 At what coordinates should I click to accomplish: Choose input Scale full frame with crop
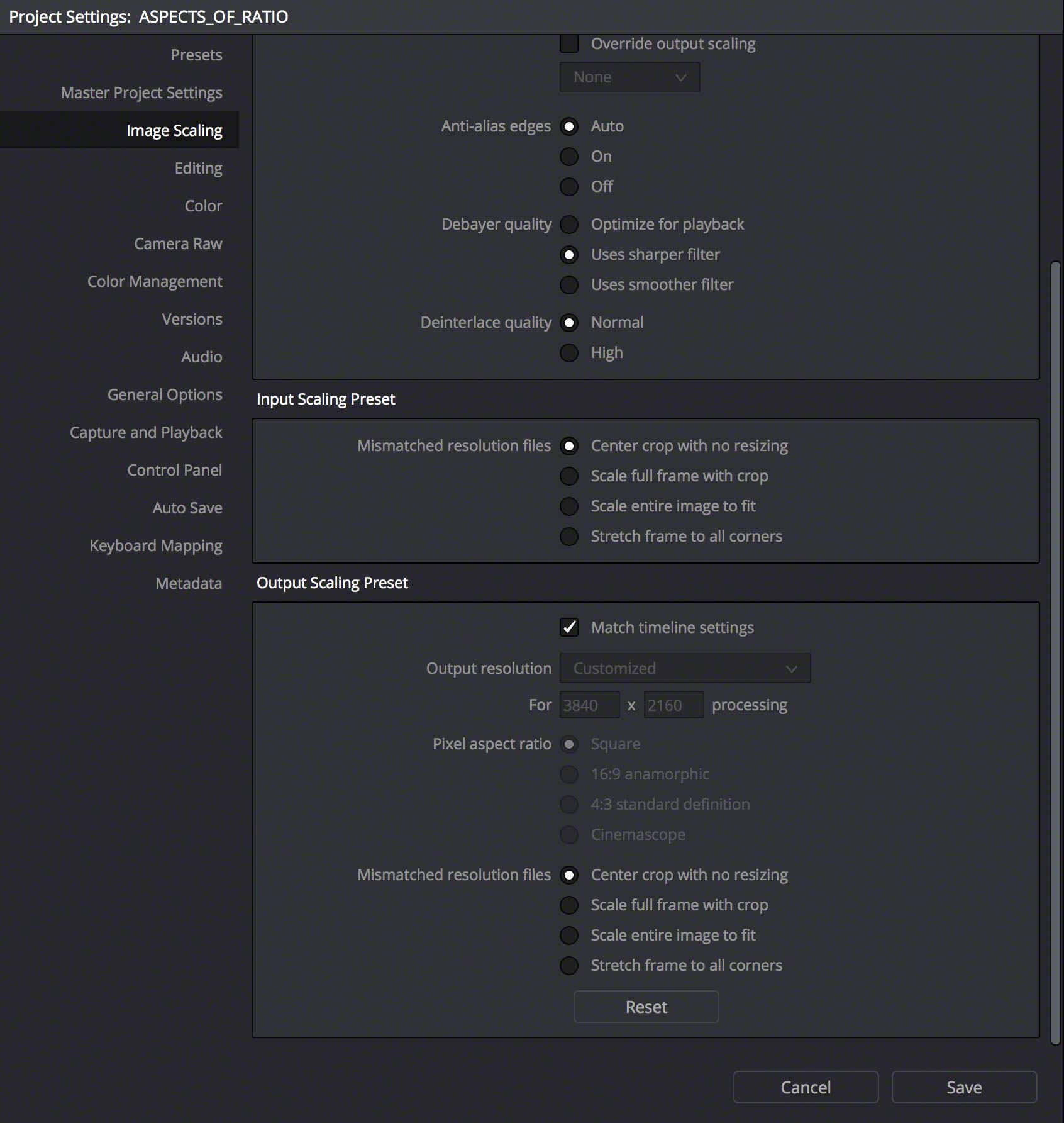point(569,476)
